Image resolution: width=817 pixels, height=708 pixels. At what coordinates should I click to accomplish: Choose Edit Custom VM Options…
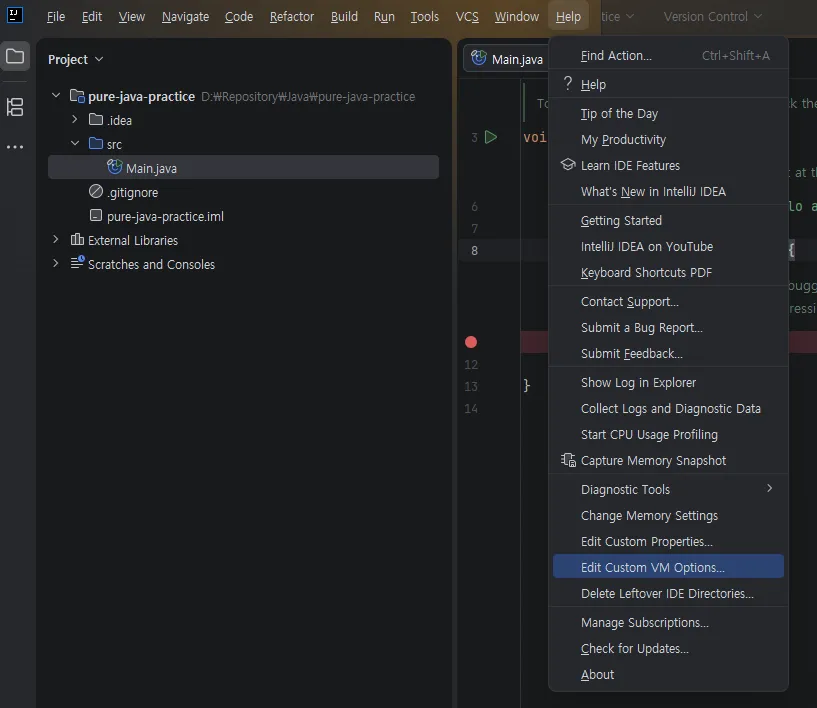click(x=669, y=567)
